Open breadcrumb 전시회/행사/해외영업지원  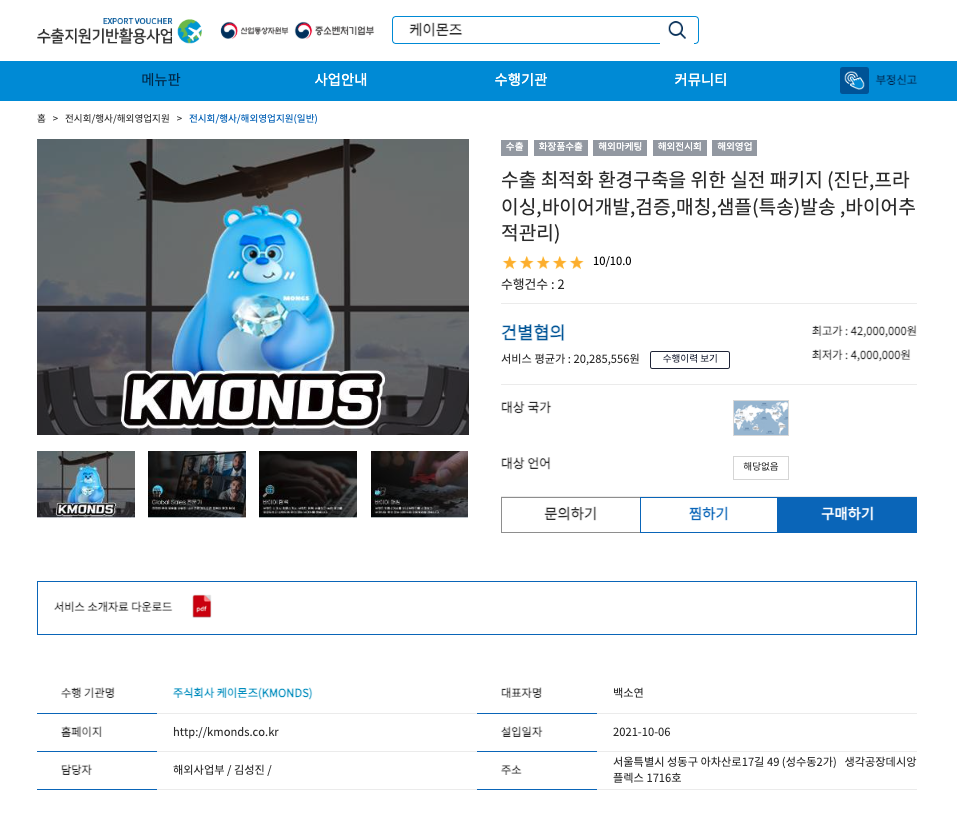tap(117, 118)
